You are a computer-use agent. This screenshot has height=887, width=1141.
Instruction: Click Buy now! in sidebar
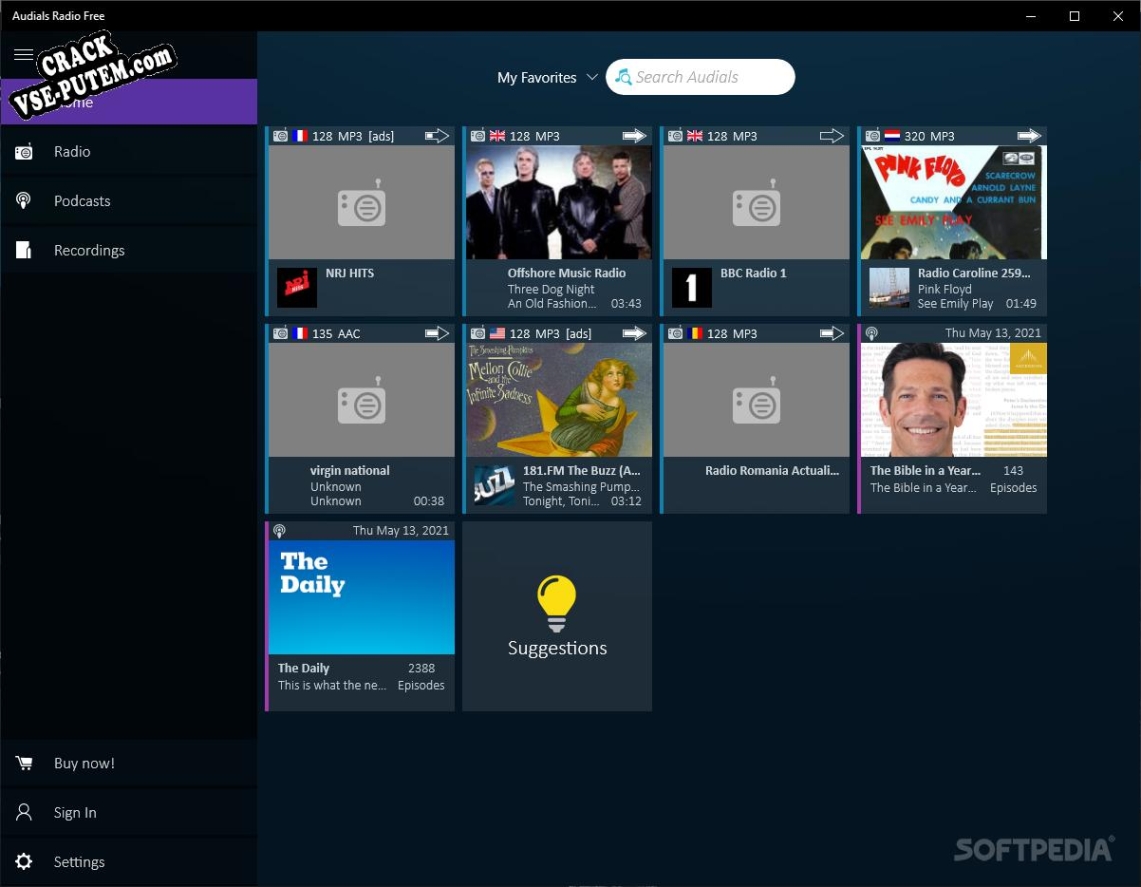click(129, 763)
